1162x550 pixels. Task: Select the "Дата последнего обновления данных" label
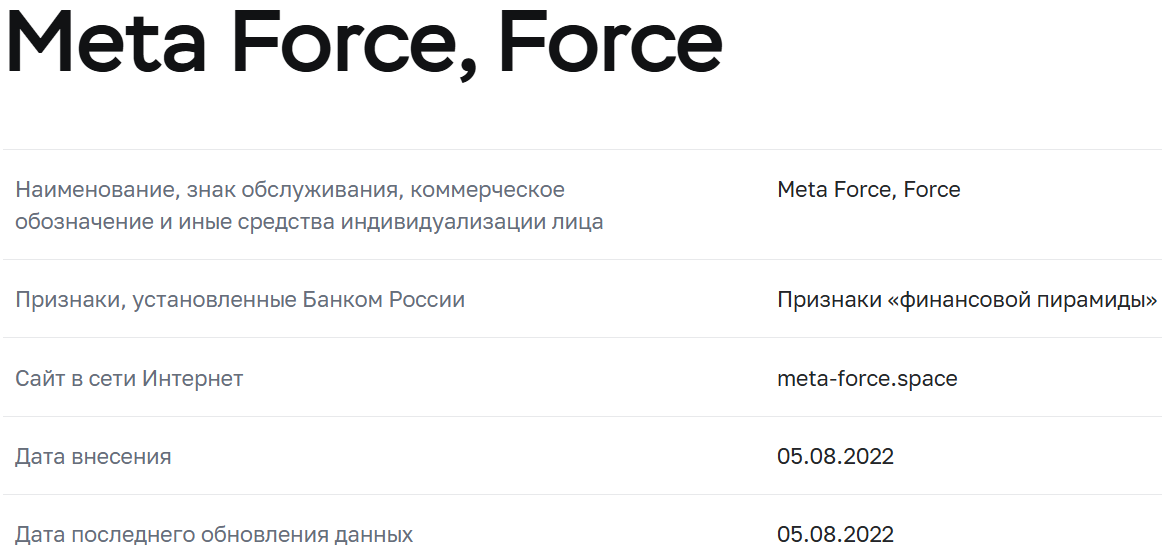point(214,535)
